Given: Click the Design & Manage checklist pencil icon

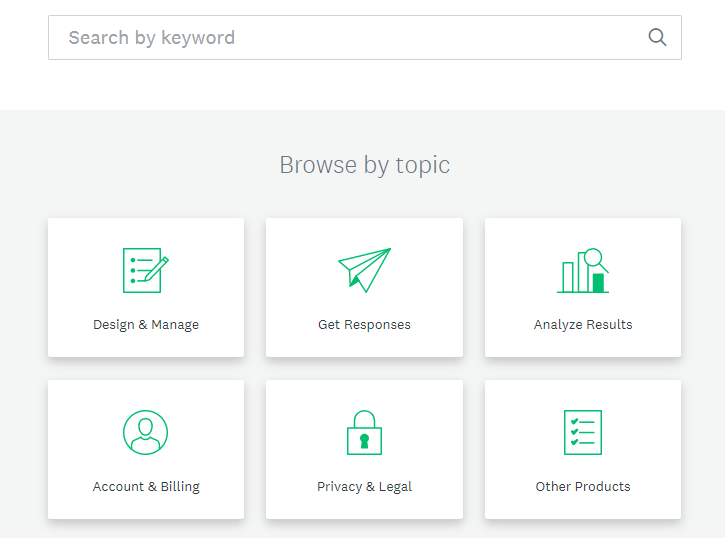Looking at the screenshot, I should pyautogui.click(x=146, y=270).
